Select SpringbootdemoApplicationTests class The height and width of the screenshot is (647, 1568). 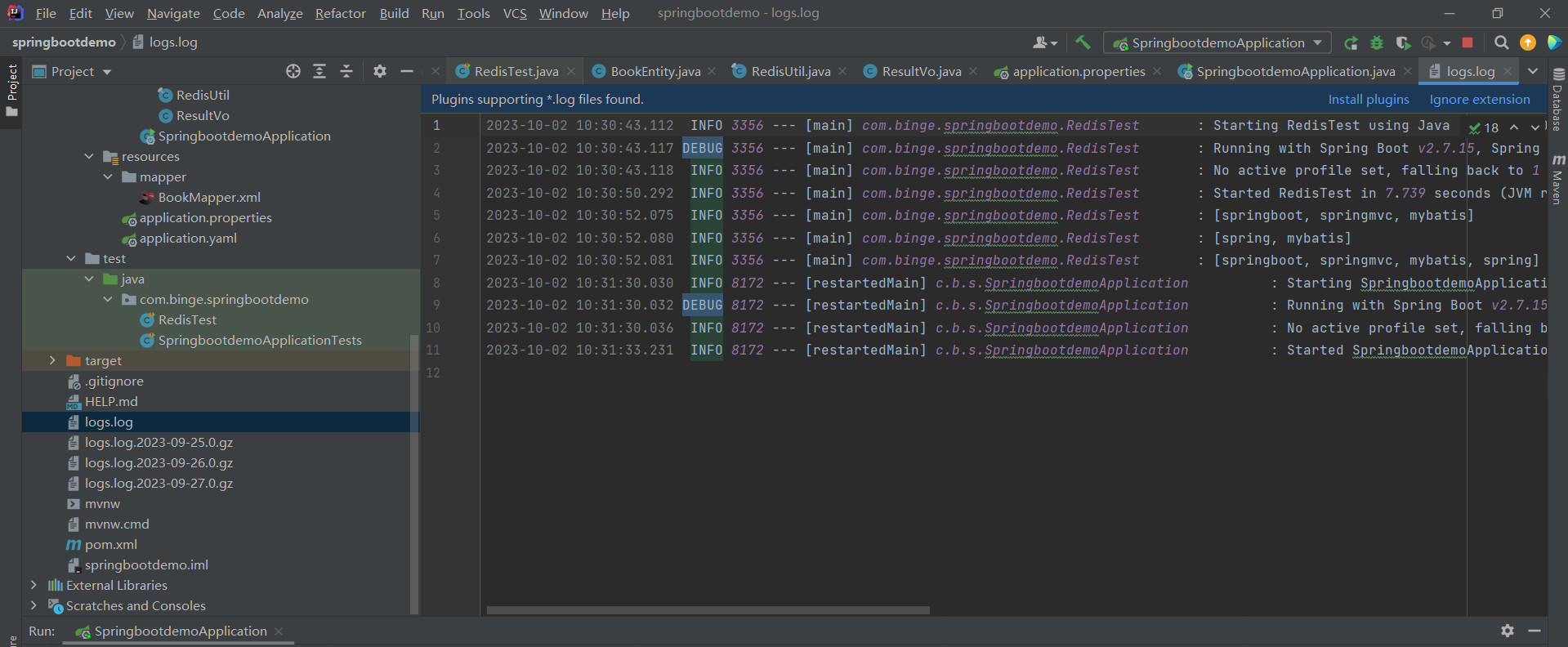coord(260,340)
